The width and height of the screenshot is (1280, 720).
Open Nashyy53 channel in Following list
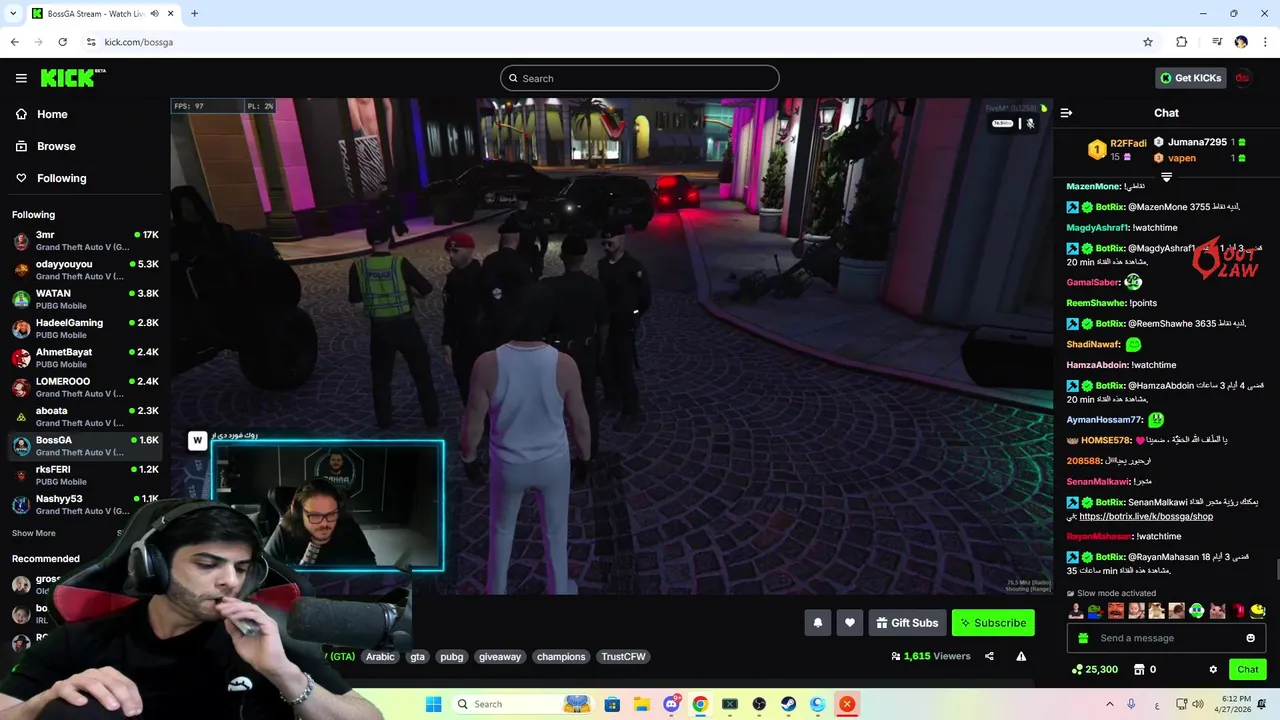pos(85,504)
